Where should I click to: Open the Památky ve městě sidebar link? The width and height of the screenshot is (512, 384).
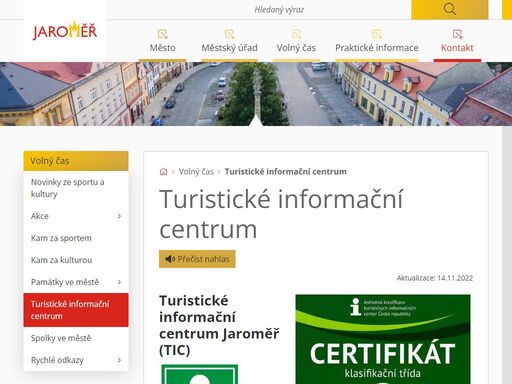click(65, 282)
